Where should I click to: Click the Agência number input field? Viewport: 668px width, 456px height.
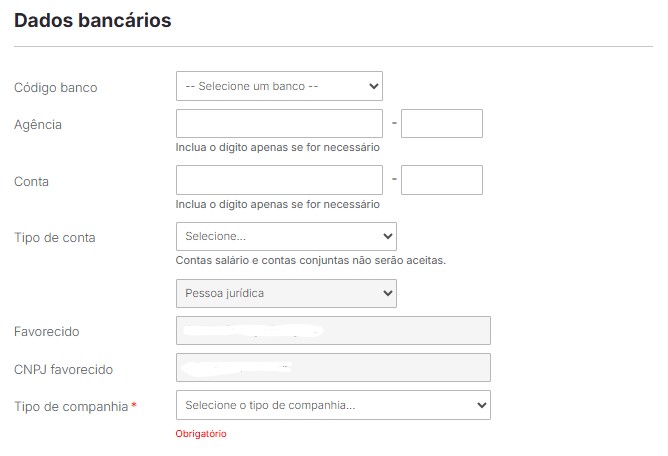coord(279,124)
